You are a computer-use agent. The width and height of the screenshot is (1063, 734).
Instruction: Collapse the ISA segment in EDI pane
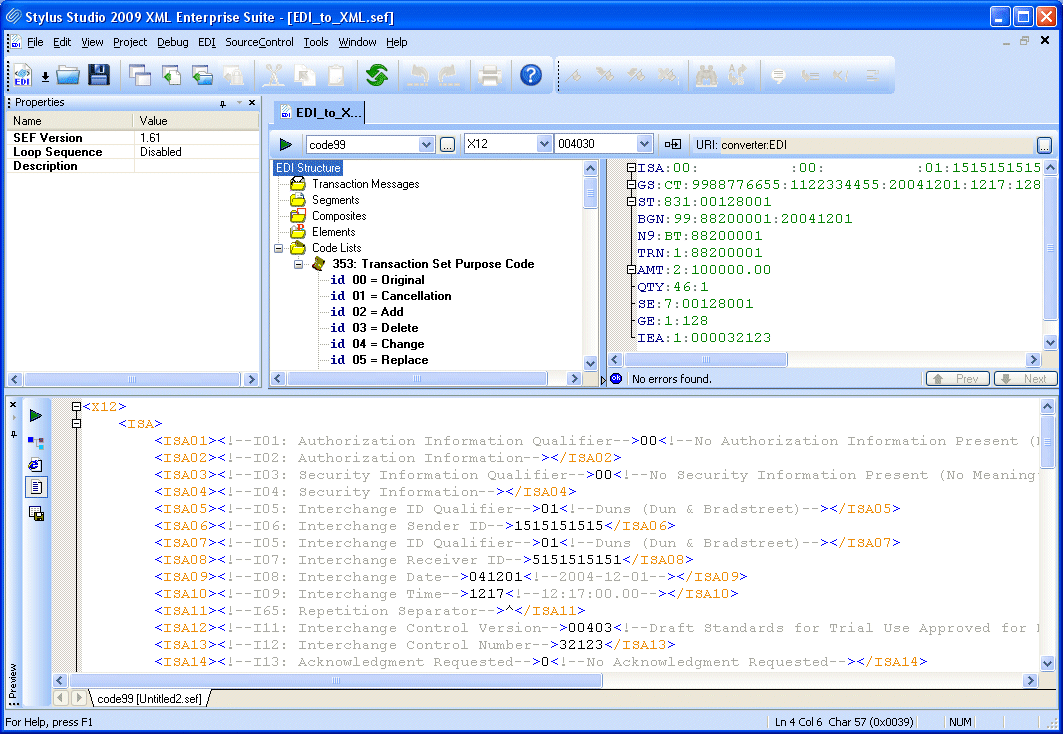(631, 167)
